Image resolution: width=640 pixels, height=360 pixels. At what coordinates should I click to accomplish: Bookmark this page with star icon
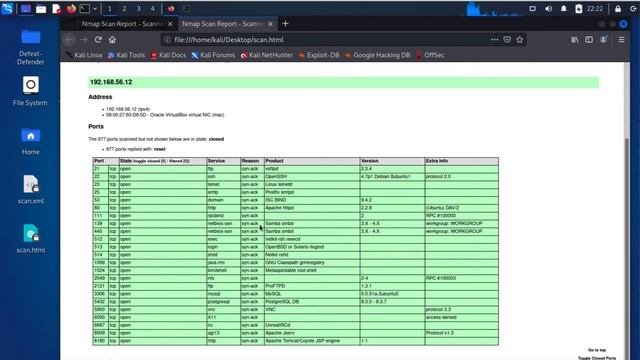click(520, 40)
